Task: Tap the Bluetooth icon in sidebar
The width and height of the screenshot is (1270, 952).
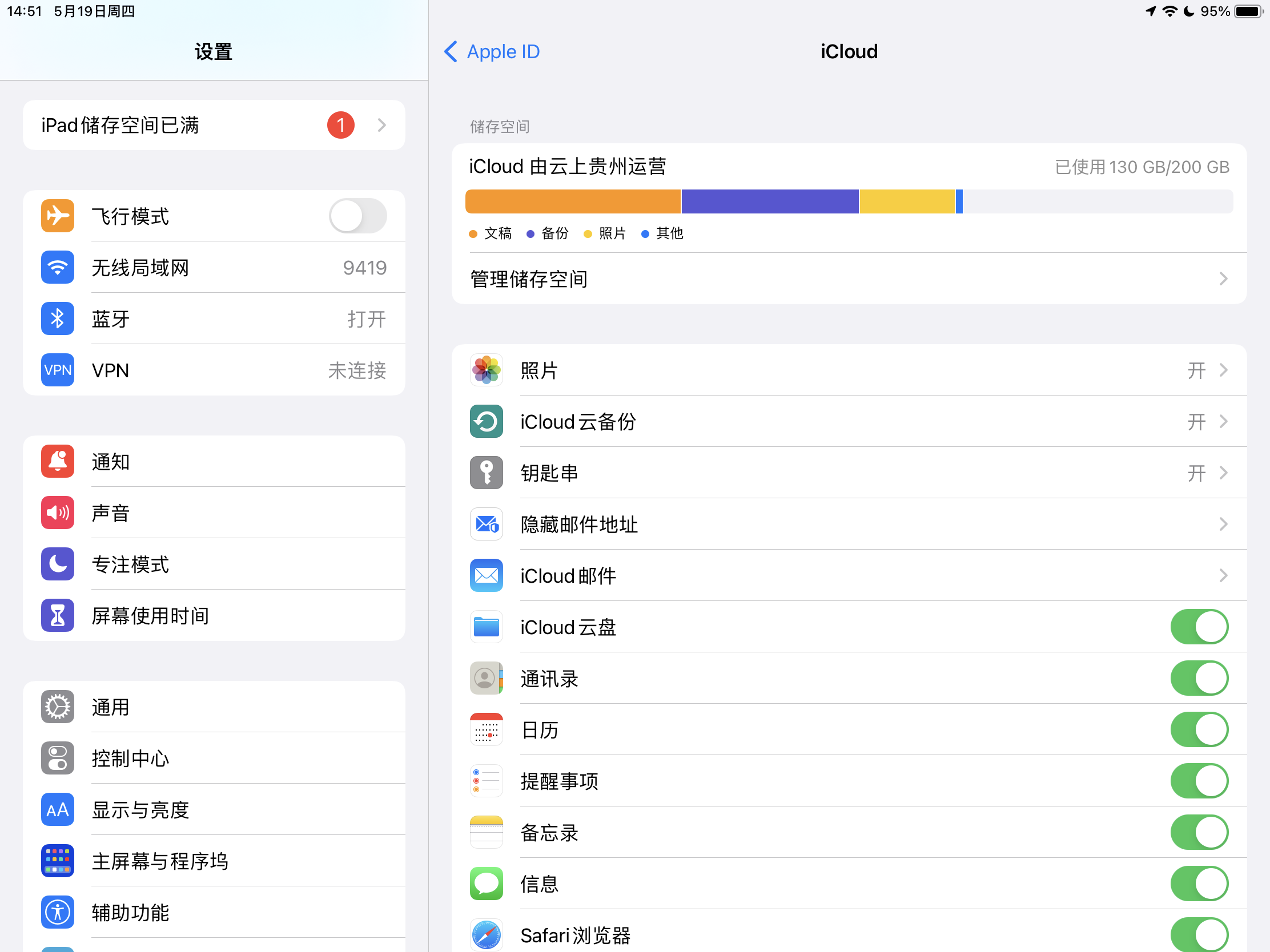Action: [x=58, y=318]
